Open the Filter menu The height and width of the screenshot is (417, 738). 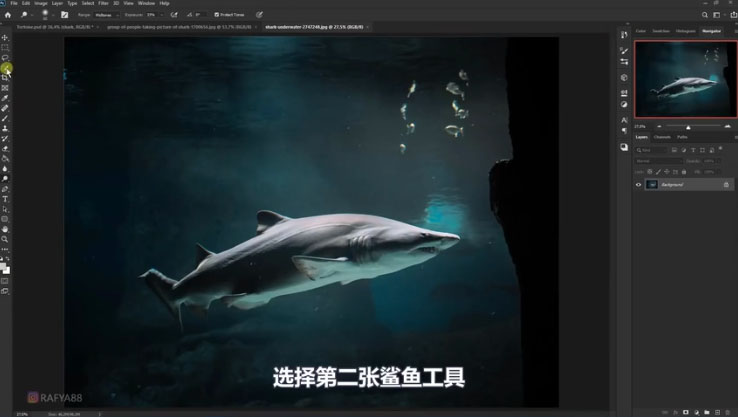(103, 3)
